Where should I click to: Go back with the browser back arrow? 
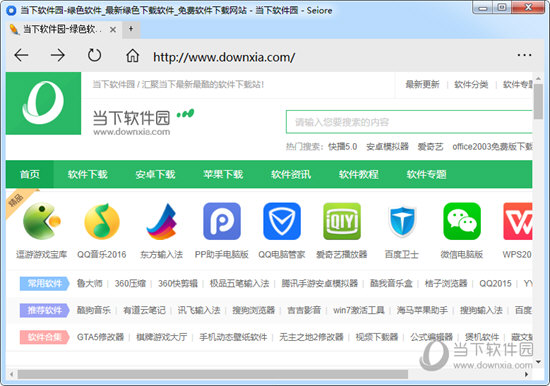21,55
